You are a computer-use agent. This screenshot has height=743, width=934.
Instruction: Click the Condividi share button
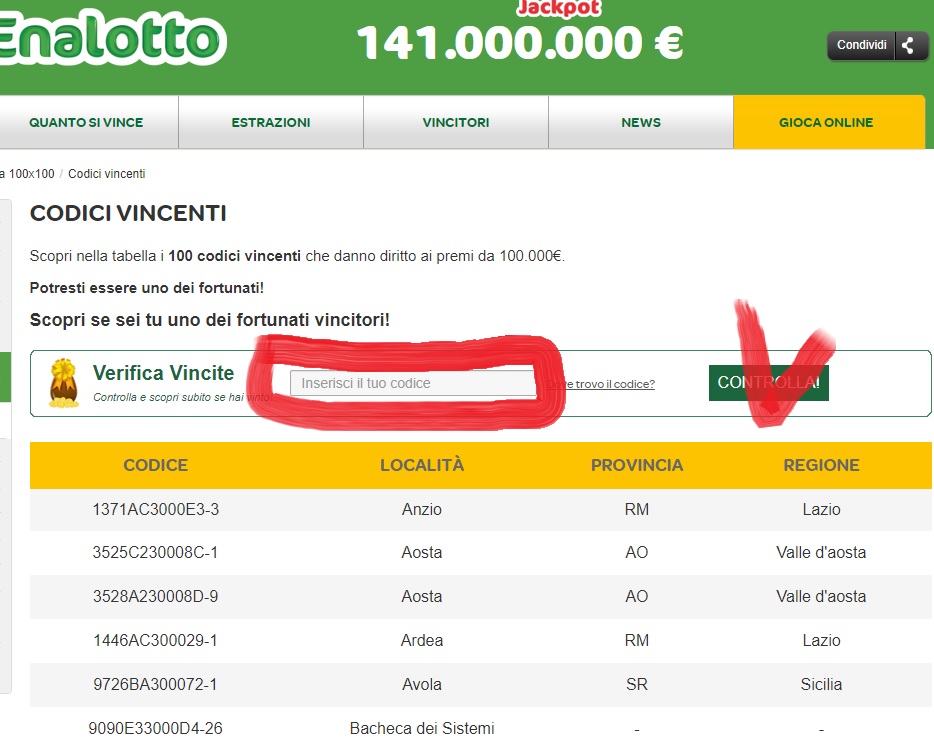tap(877, 45)
